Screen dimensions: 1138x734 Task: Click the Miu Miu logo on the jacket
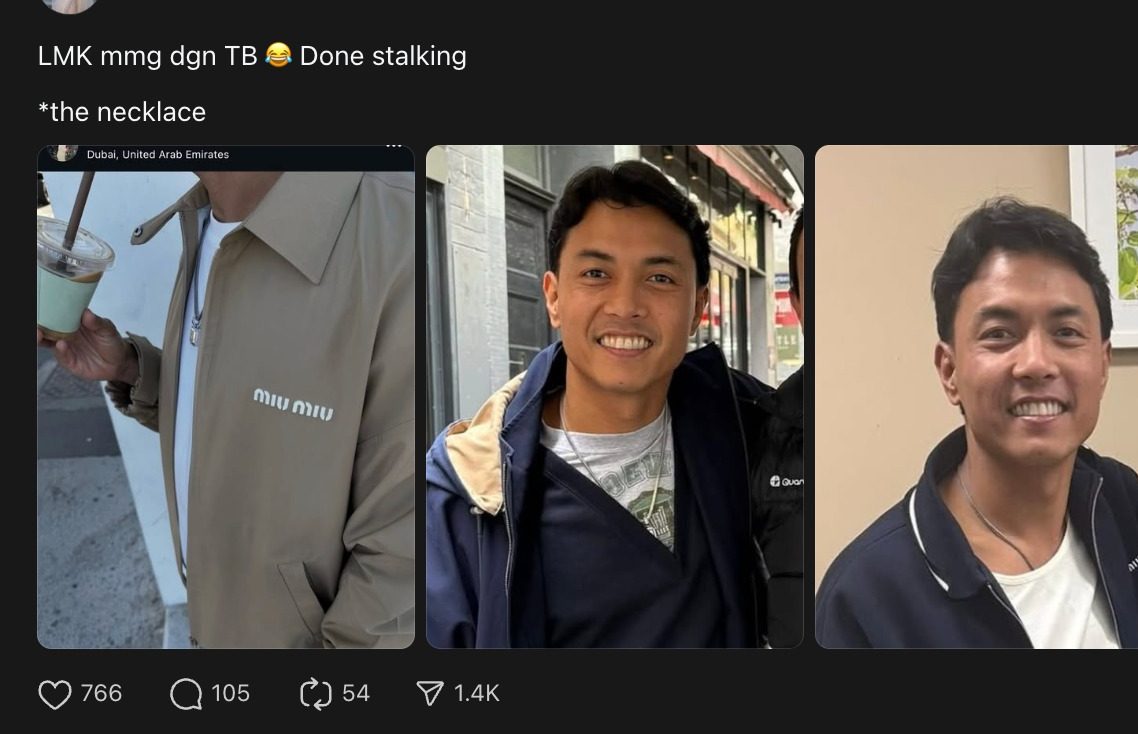click(293, 404)
